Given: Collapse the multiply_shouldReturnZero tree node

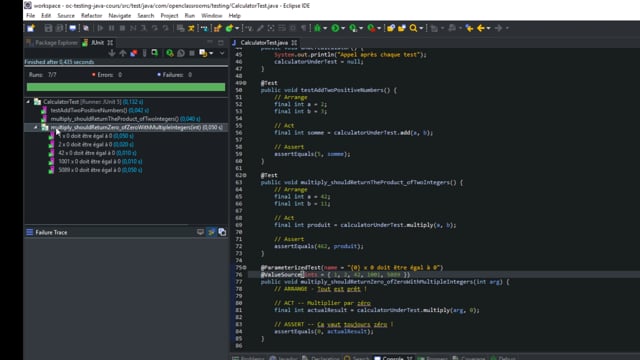Looking at the screenshot, I should (x=36, y=127).
